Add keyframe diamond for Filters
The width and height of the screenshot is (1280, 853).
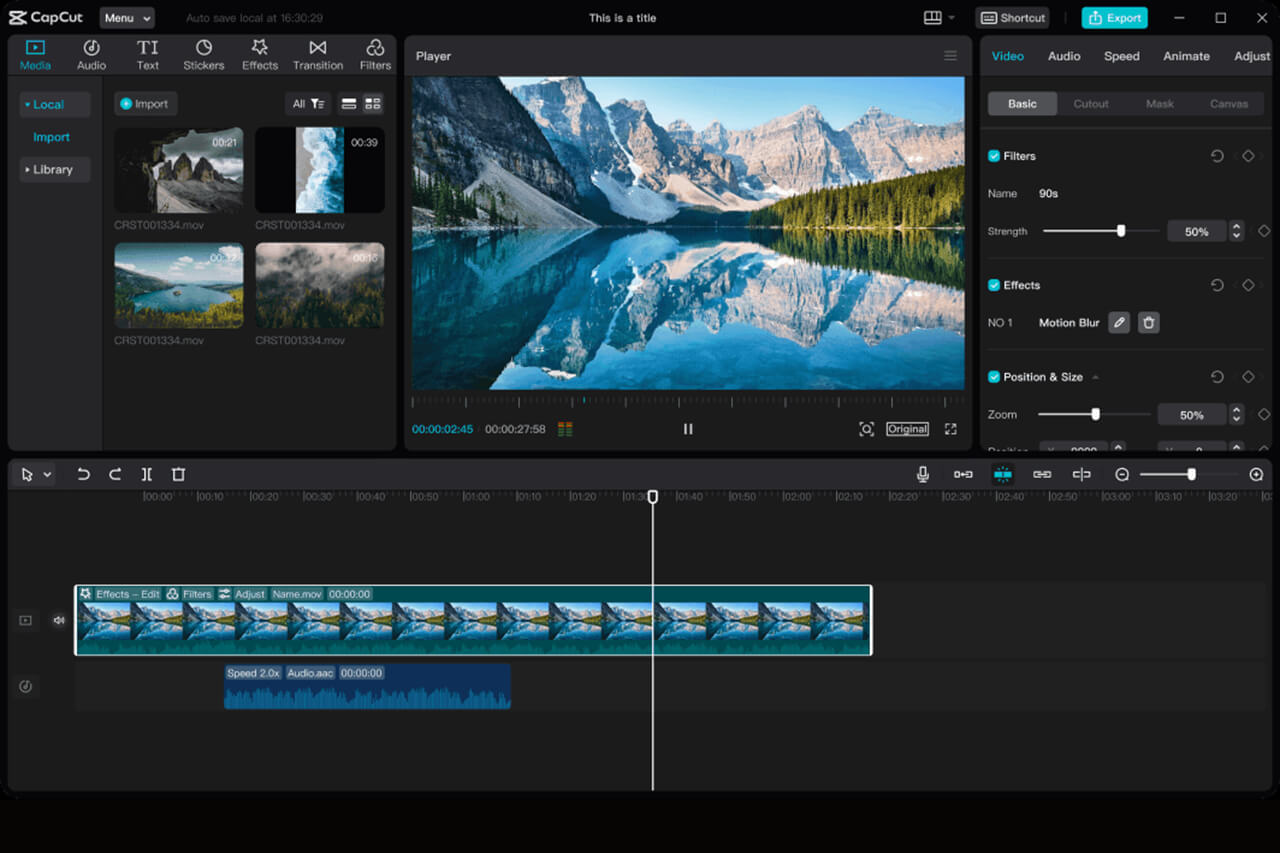(x=1248, y=156)
